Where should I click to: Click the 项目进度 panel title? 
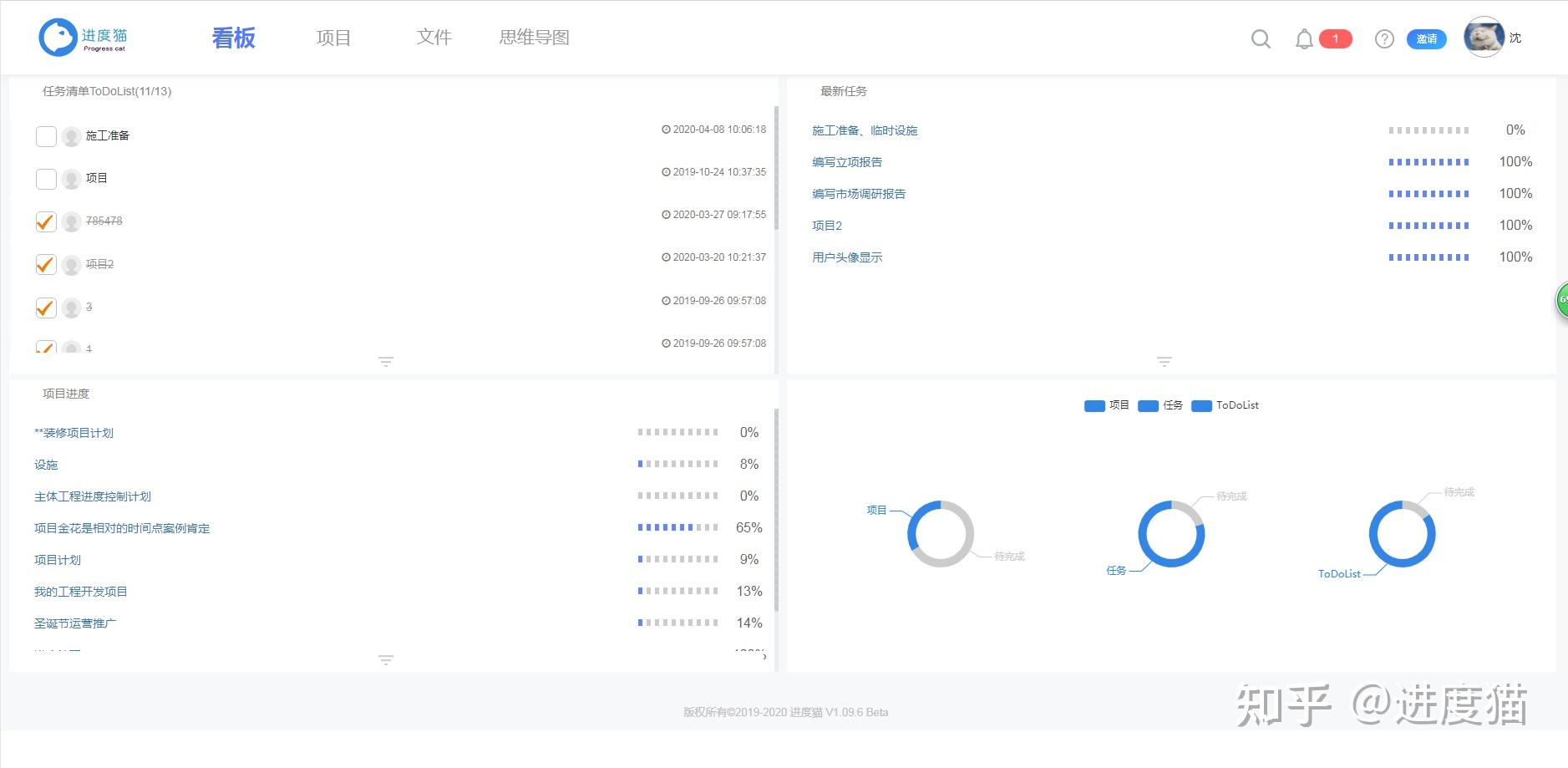click(x=66, y=394)
